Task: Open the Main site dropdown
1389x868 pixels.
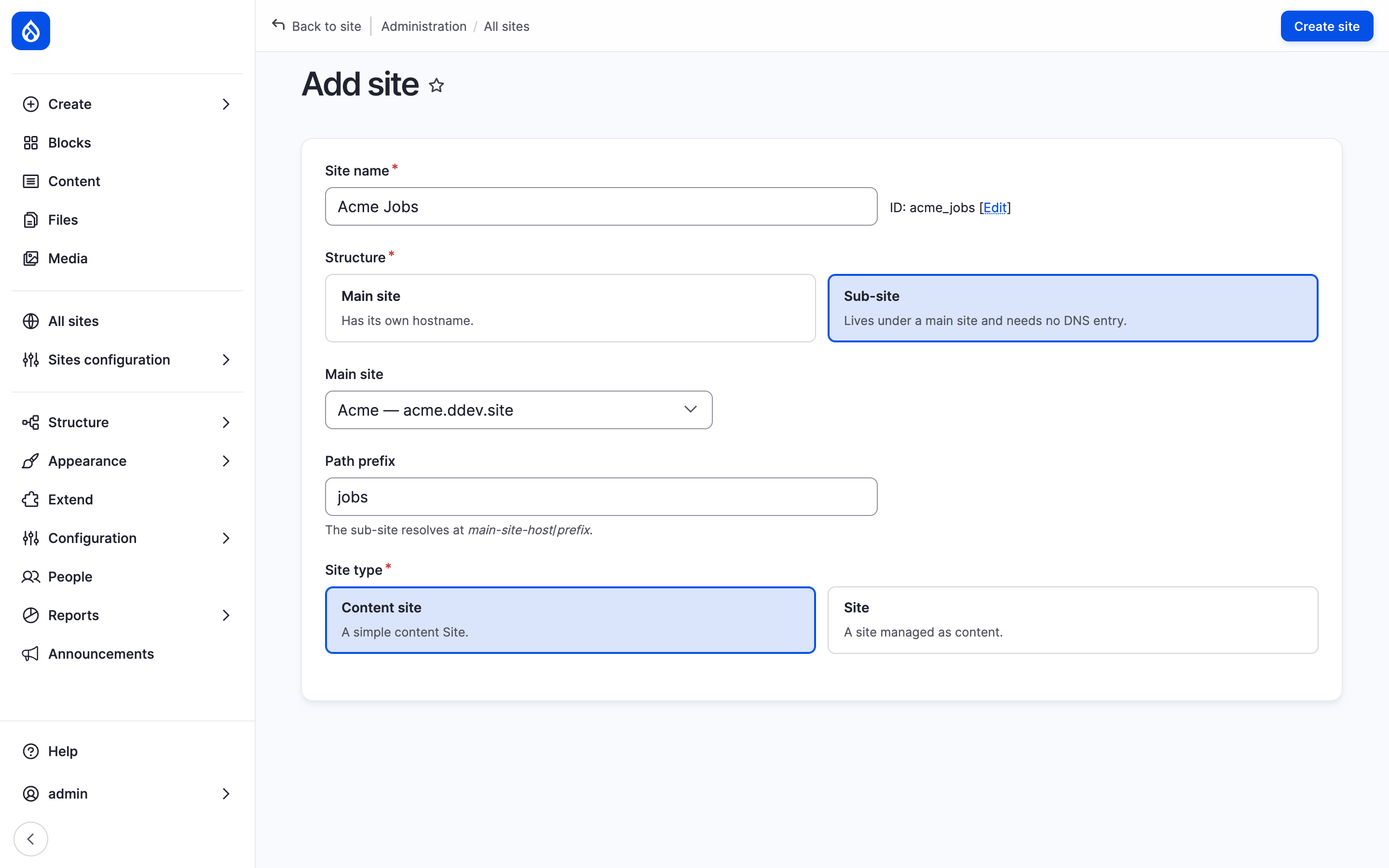Action: click(x=519, y=410)
